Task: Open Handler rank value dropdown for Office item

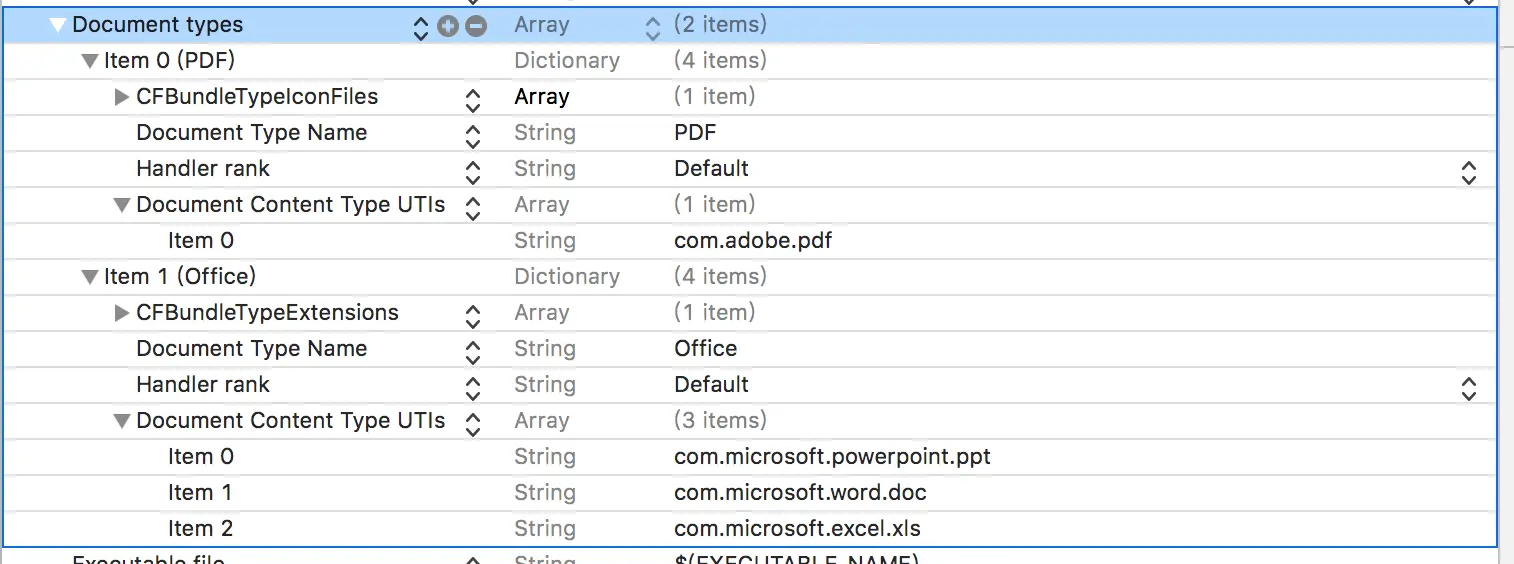Action: coord(1468,387)
